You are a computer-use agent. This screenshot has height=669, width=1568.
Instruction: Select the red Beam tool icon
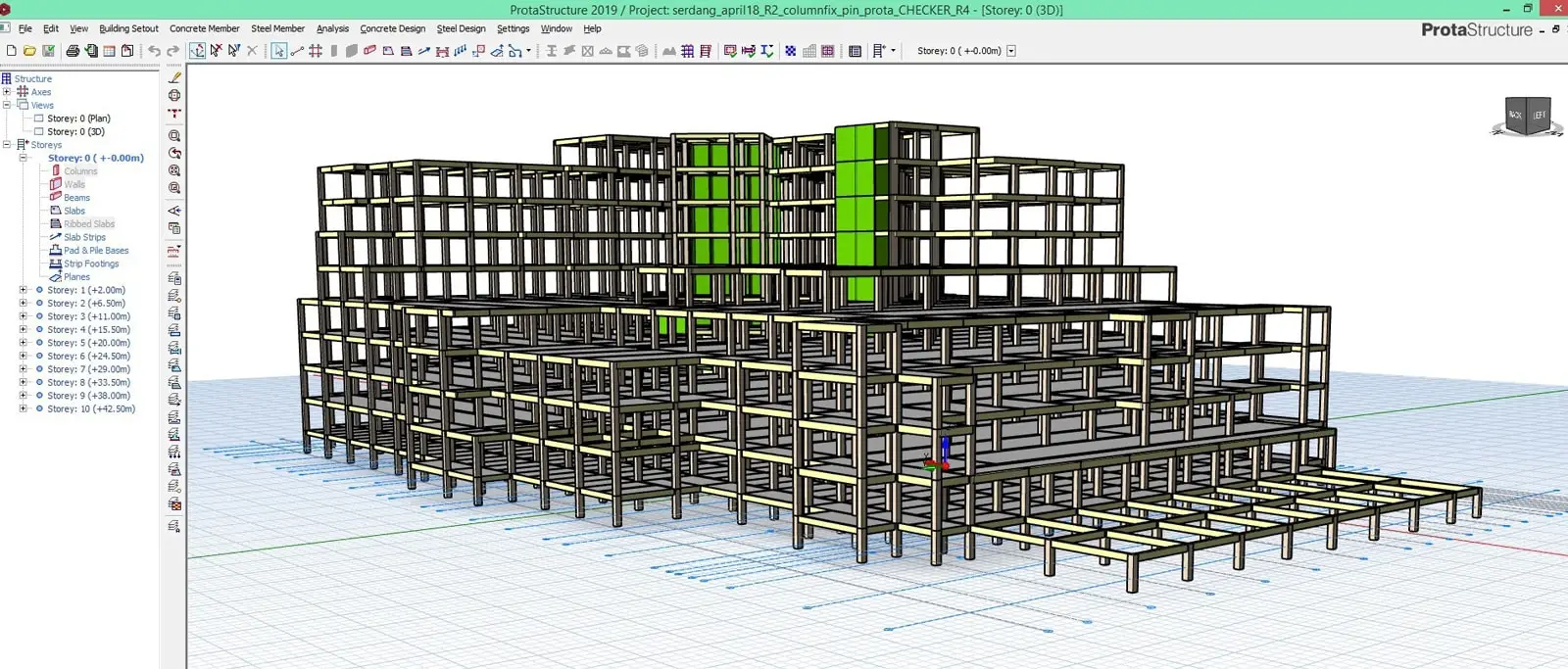369,51
